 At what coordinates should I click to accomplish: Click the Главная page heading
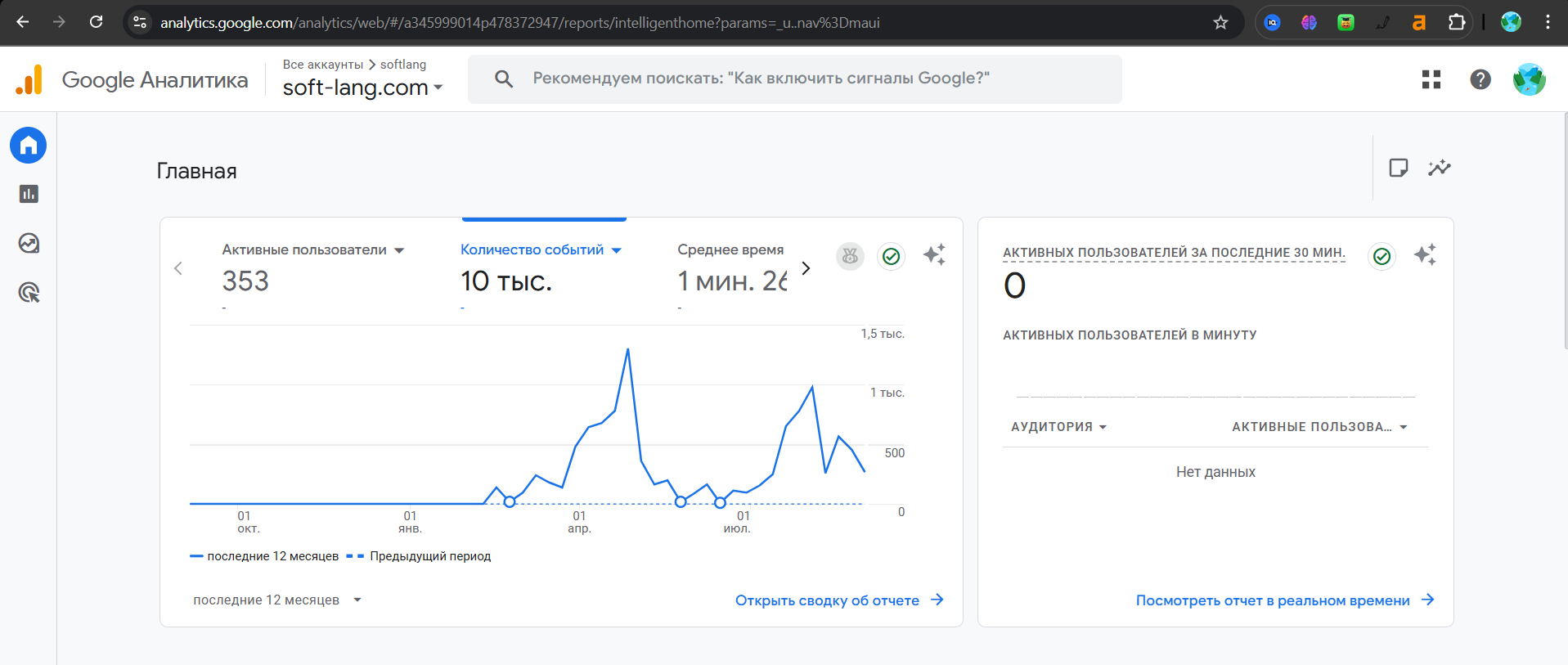tap(196, 171)
